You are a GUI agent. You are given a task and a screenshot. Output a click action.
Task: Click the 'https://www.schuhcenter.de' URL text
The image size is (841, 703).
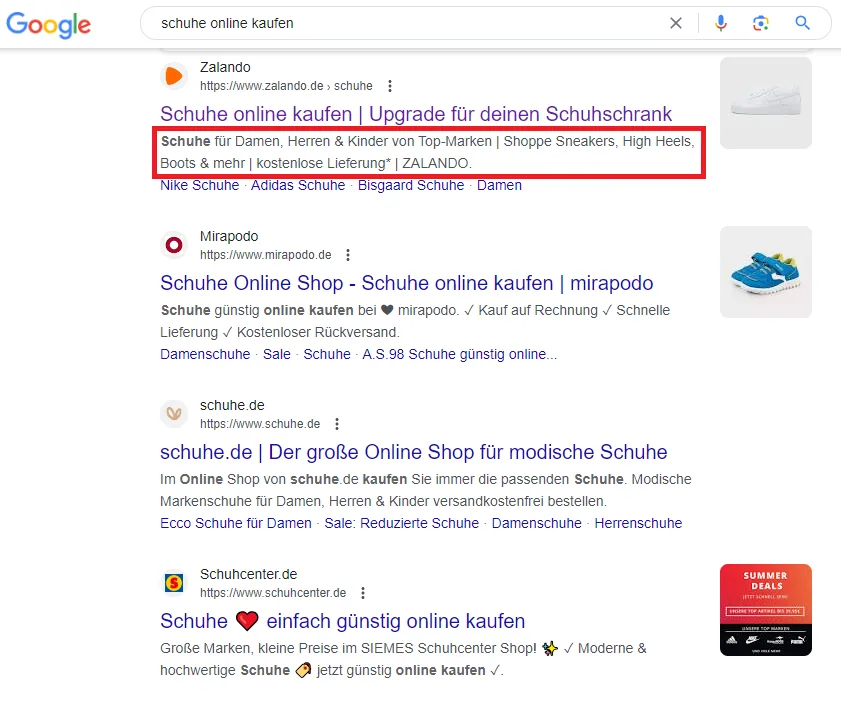coord(273,593)
